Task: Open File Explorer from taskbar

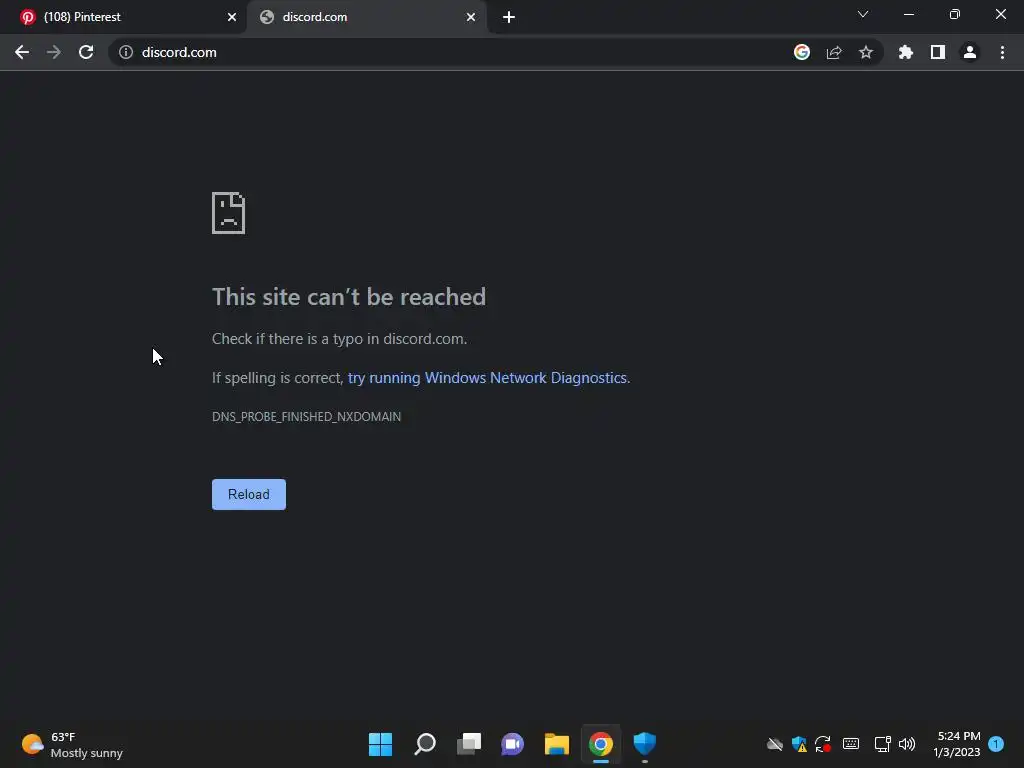Action: [557, 744]
